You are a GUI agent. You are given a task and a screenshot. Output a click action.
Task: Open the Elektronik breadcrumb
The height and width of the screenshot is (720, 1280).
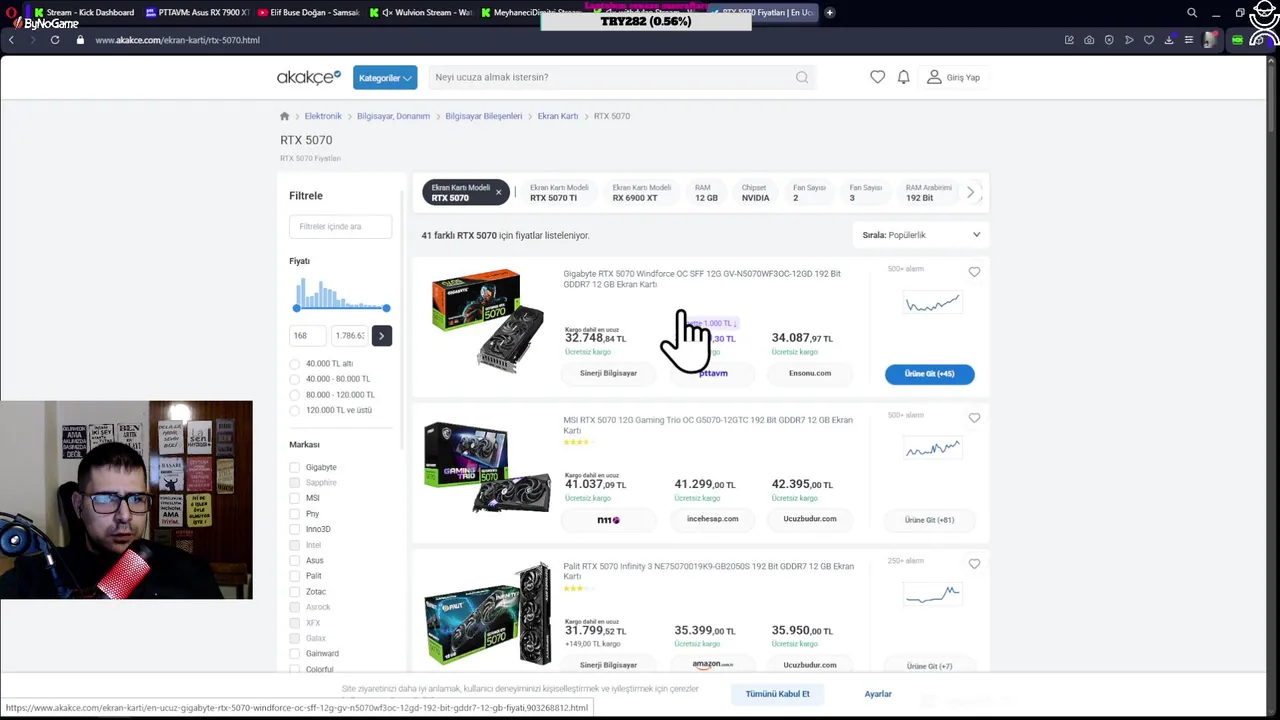(323, 116)
